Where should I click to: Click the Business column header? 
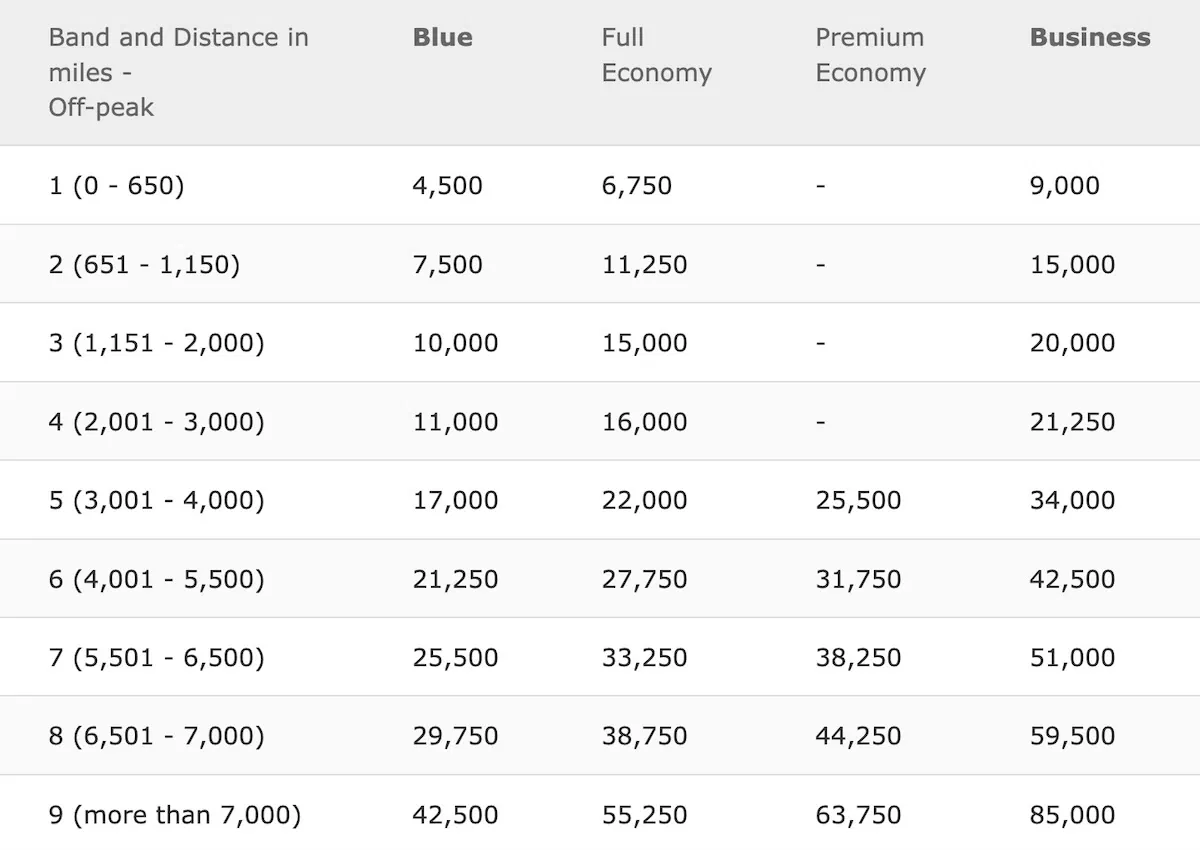pos(1090,38)
